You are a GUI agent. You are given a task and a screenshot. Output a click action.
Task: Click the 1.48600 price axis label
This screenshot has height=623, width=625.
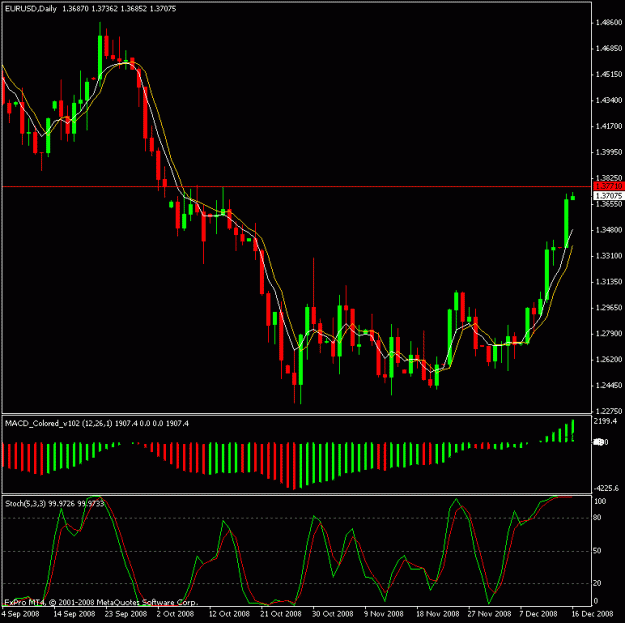click(609, 23)
